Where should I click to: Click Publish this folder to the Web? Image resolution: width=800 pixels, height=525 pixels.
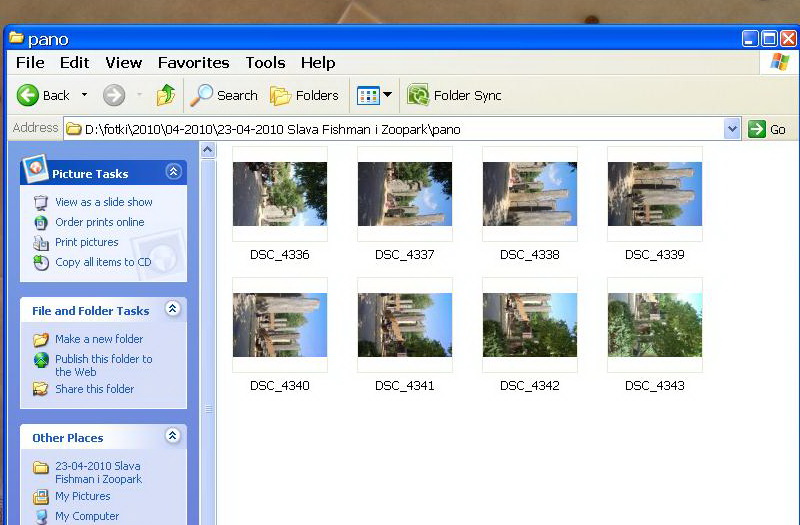pyautogui.click(x=104, y=365)
